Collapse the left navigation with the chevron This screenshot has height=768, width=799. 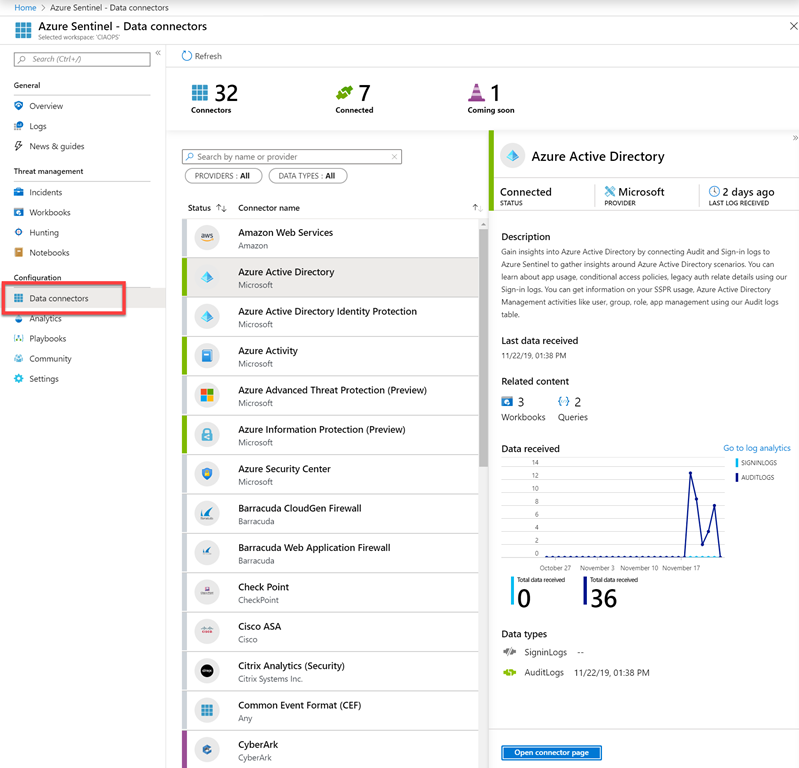click(x=158, y=53)
